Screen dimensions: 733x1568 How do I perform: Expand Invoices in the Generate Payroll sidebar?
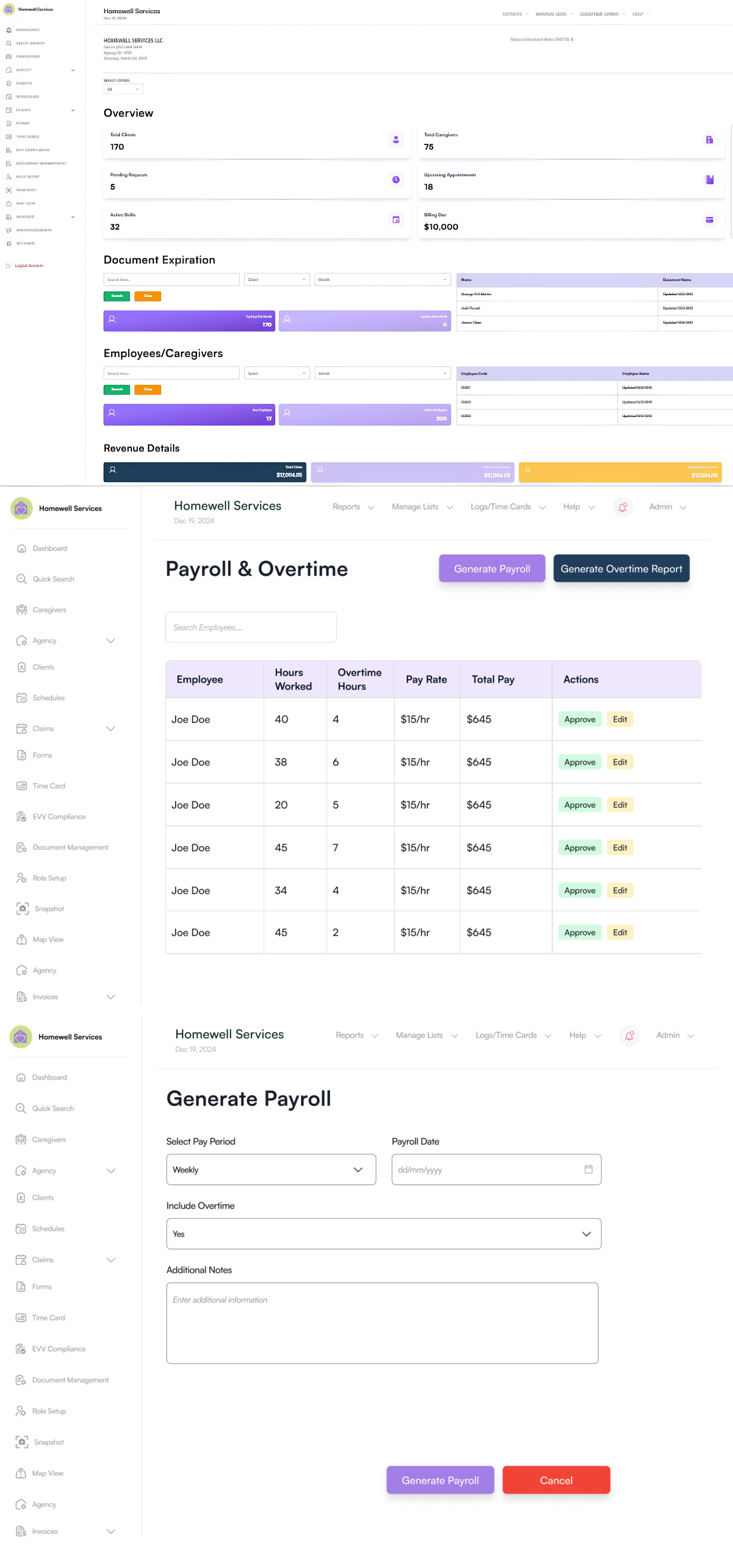[111, 1532]
